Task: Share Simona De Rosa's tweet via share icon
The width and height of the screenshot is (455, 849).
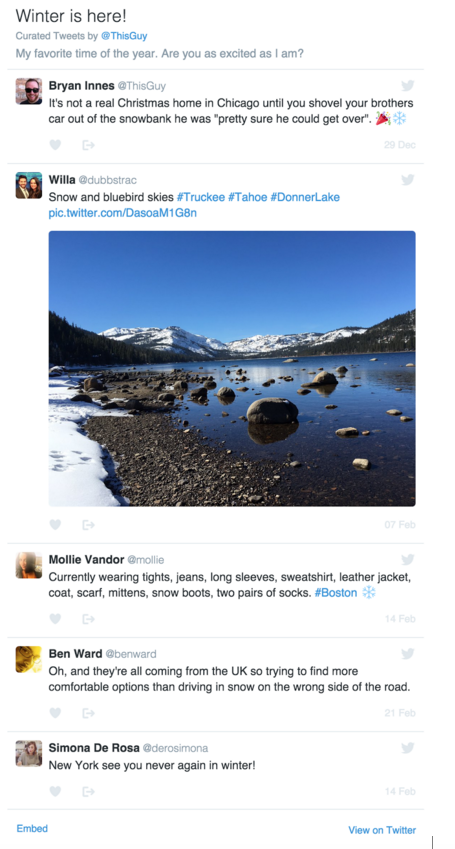Action: [x=88, y=792]
